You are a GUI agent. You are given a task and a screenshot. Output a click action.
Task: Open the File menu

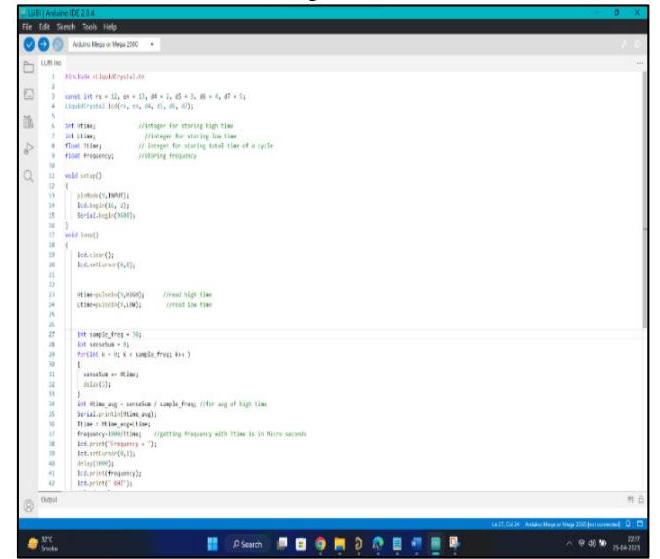tap(8, 28)
